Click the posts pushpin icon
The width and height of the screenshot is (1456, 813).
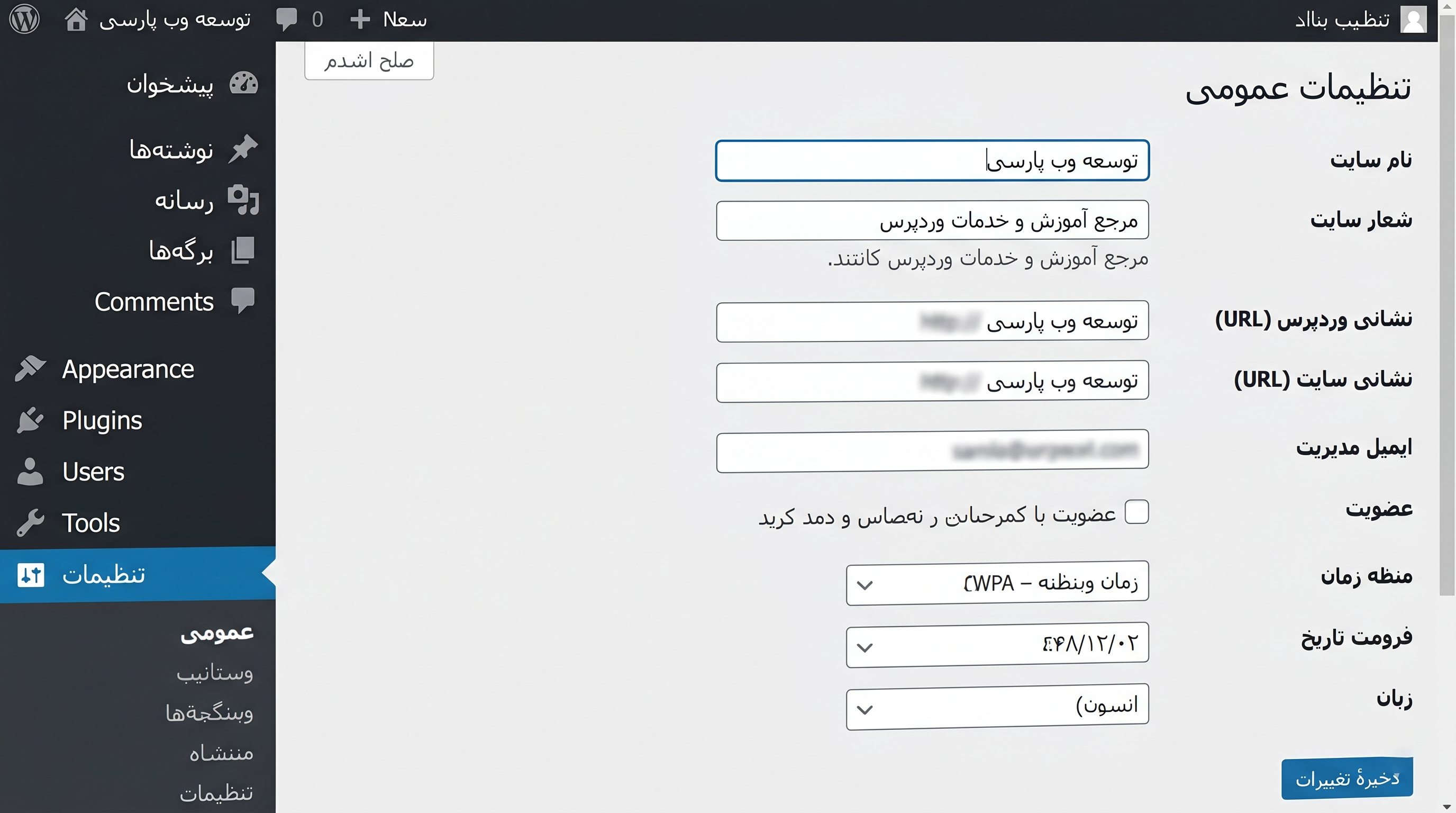(x=243, y=149)
